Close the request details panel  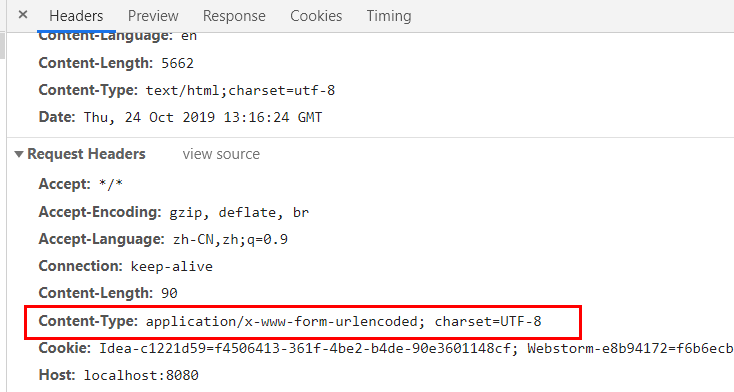[22, 15]
